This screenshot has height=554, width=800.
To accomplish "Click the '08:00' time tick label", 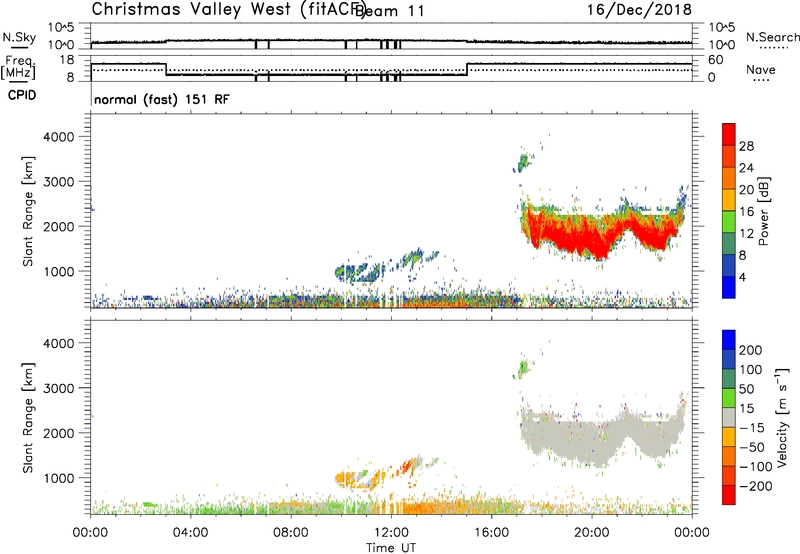I will [x=291, y=533].
